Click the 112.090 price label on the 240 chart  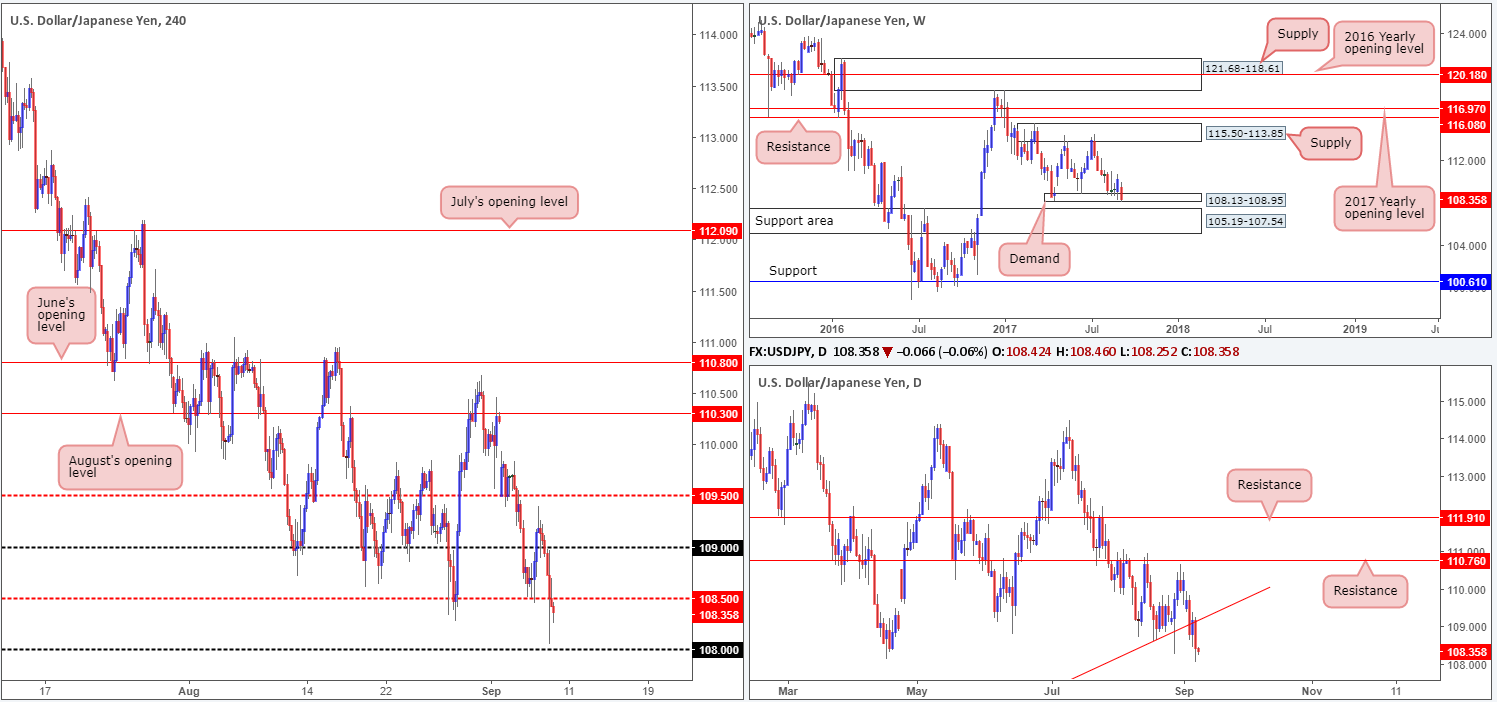[717, 231]
